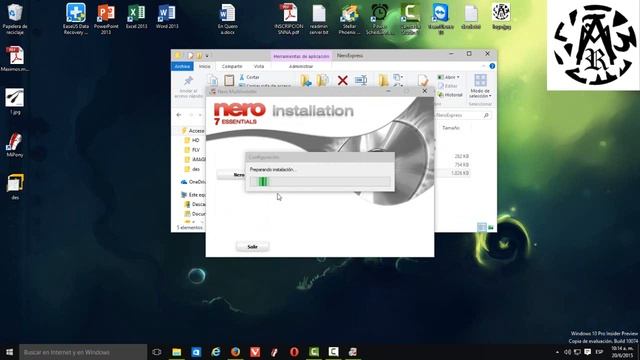
Task: Show hidden system tray icons arrow
Action: point(557,352)
